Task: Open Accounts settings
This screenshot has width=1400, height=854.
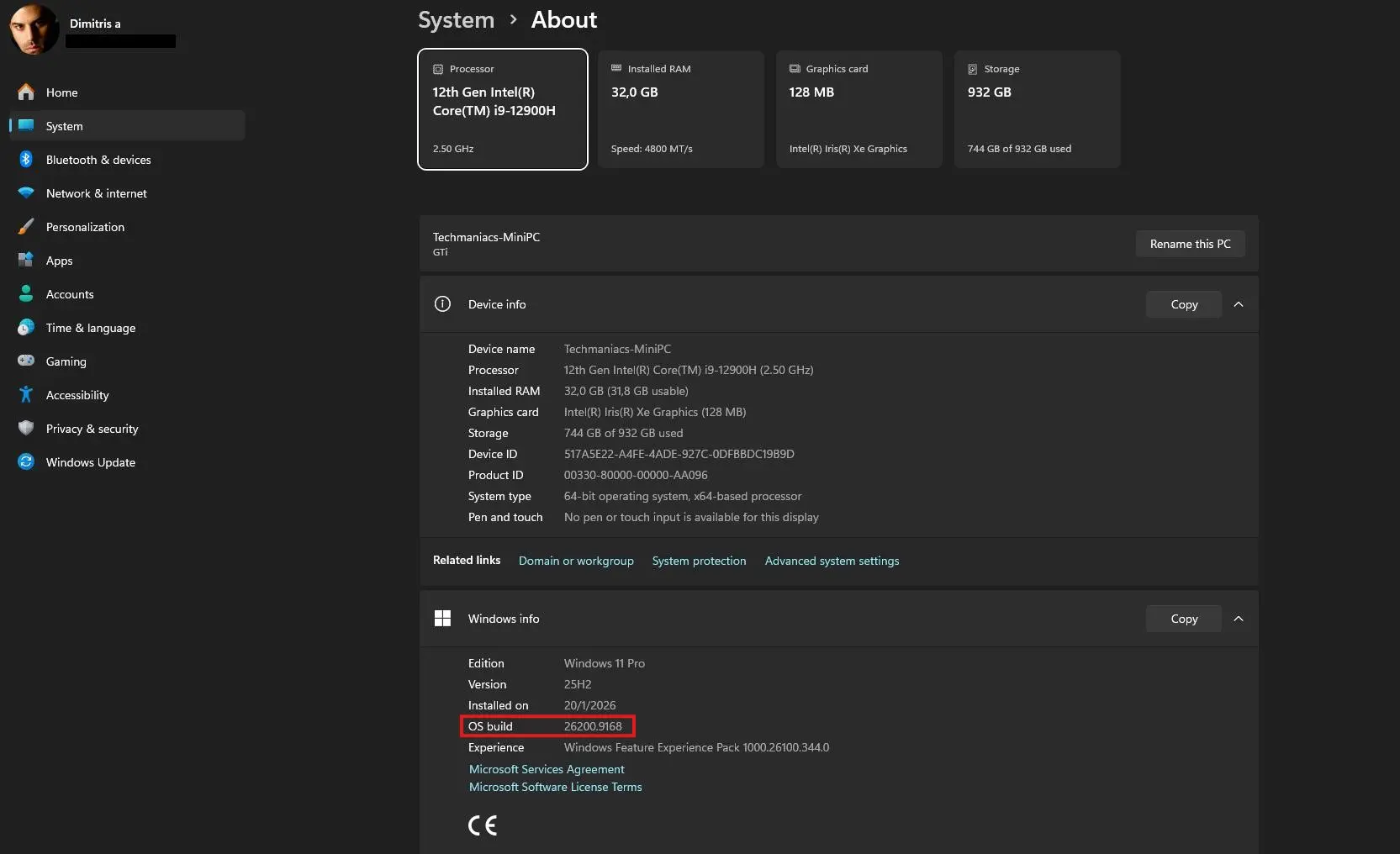Action: point(127,294)
